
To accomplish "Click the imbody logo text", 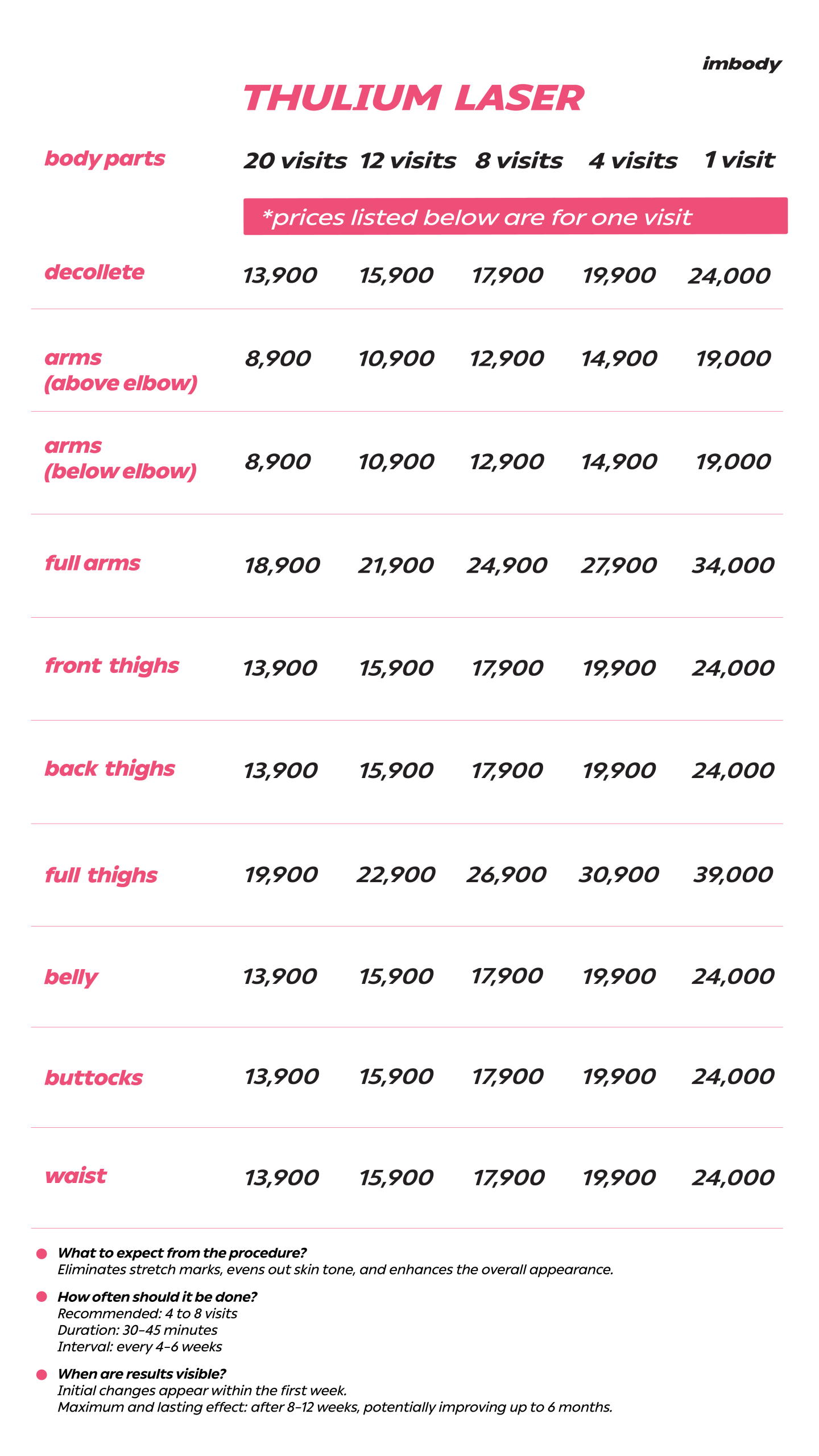I will (742, 64).
